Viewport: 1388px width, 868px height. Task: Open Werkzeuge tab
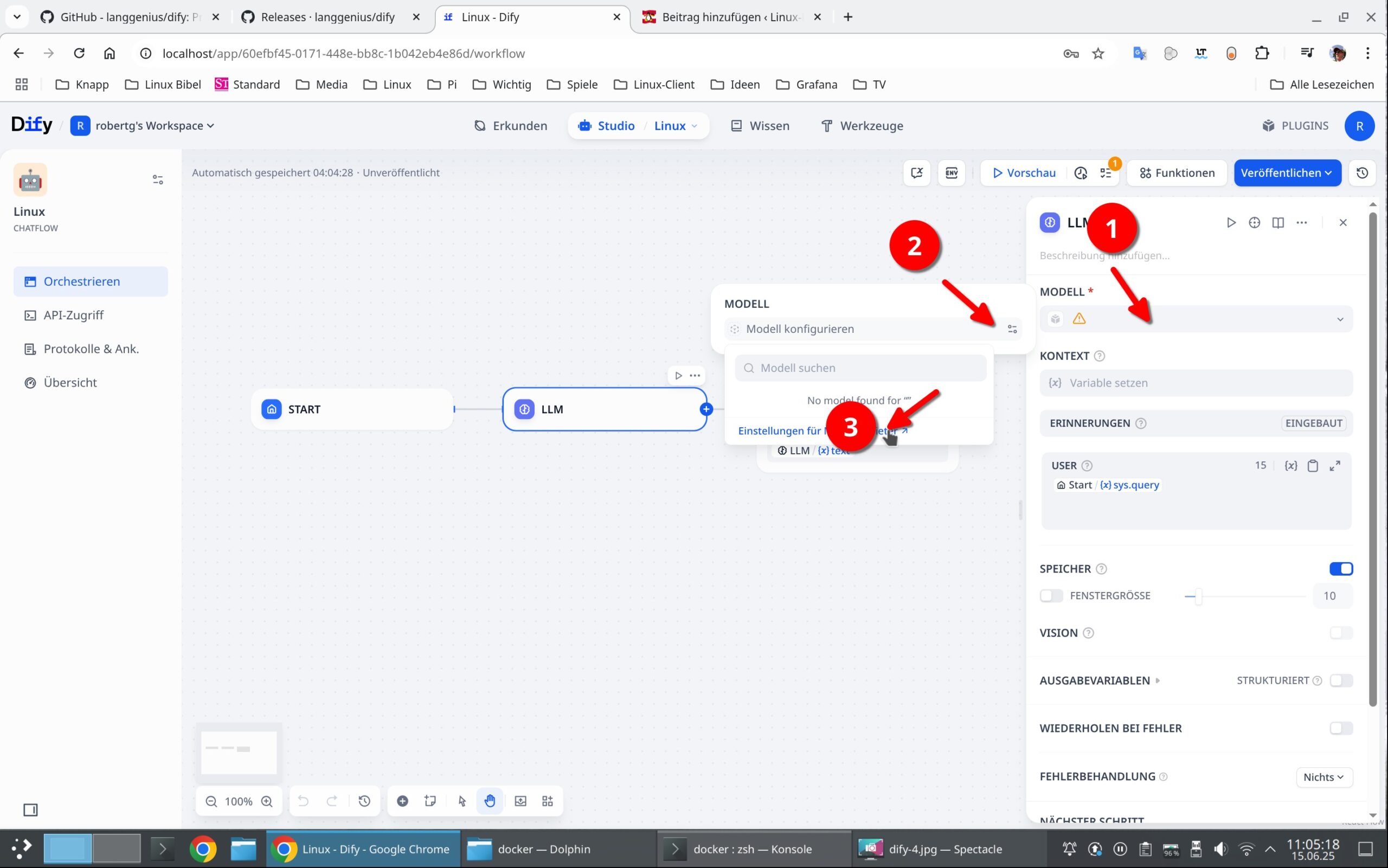coord(862,126)
